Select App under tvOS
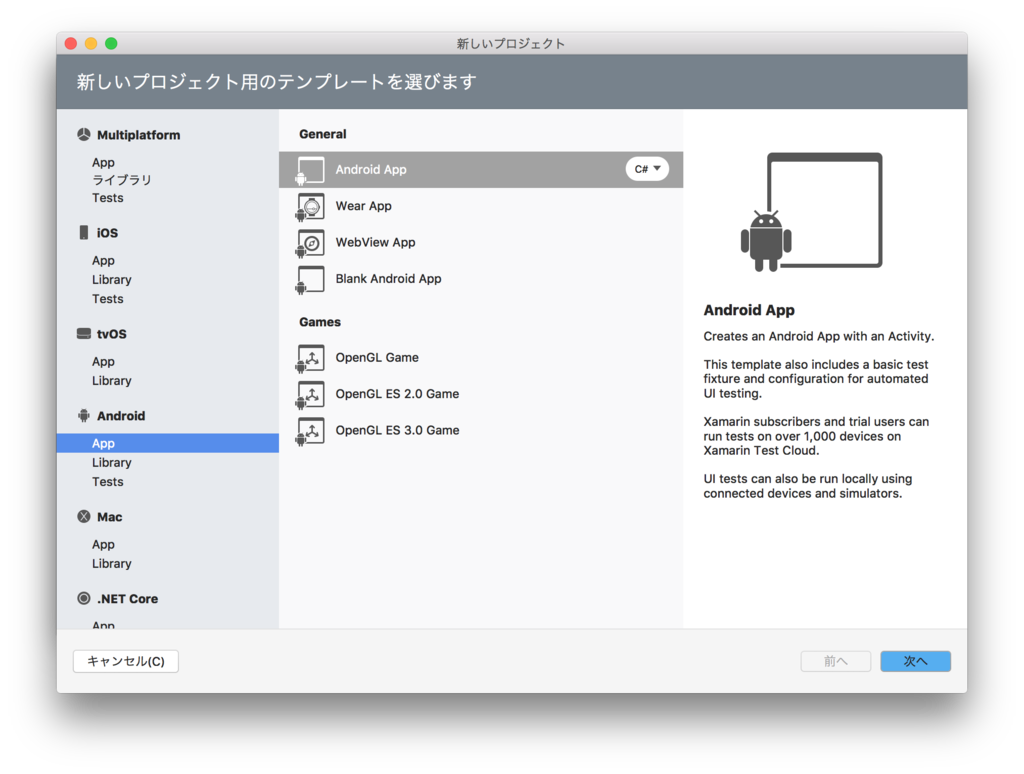The height and width of the screenshot is (774, 1024). (x=103, y=361)
